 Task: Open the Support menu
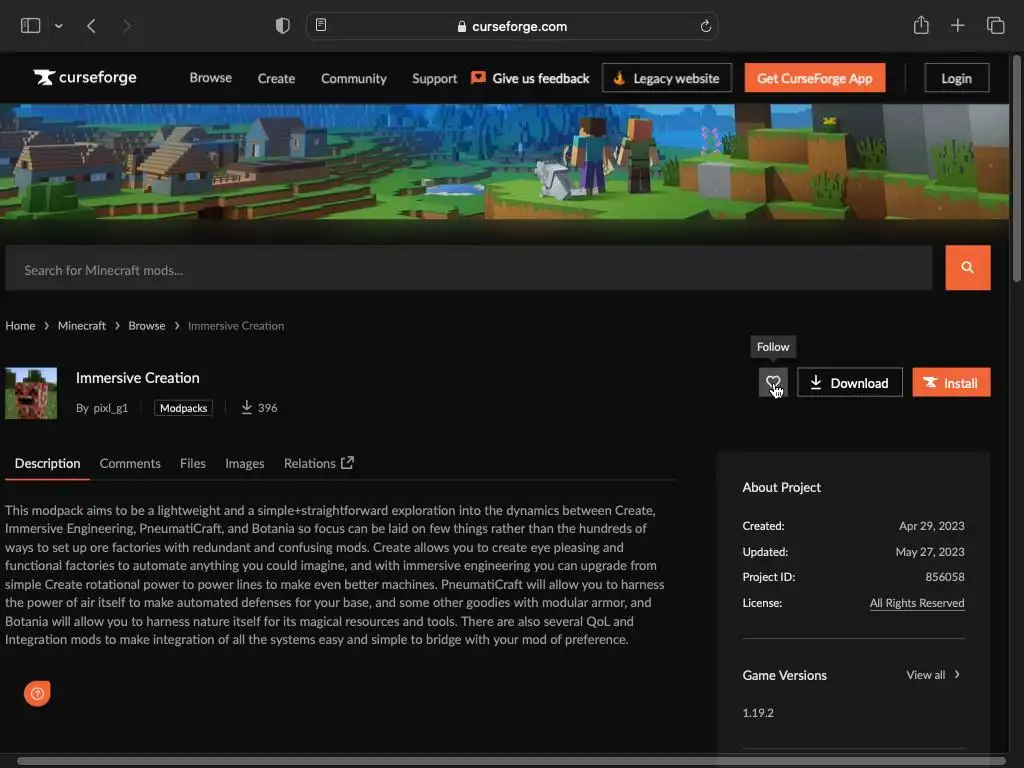[x=434, y=78]
